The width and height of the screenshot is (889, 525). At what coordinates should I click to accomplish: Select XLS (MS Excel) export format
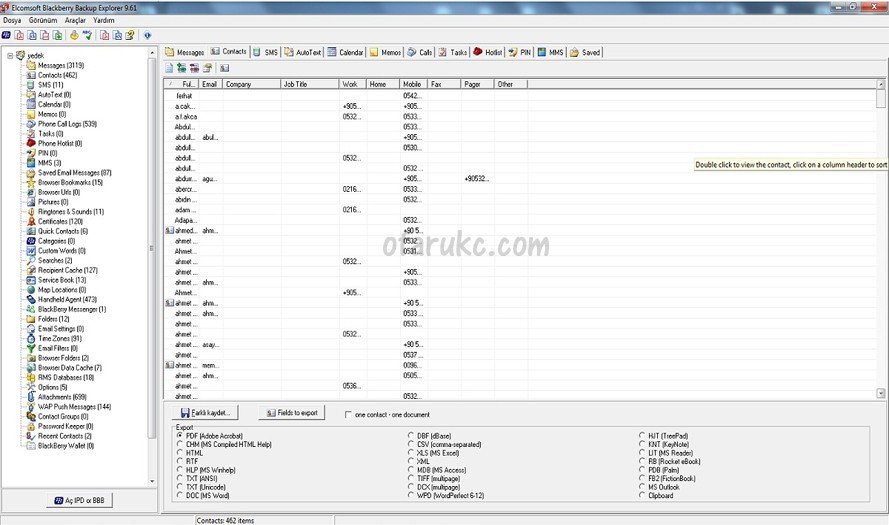point(410,452)
